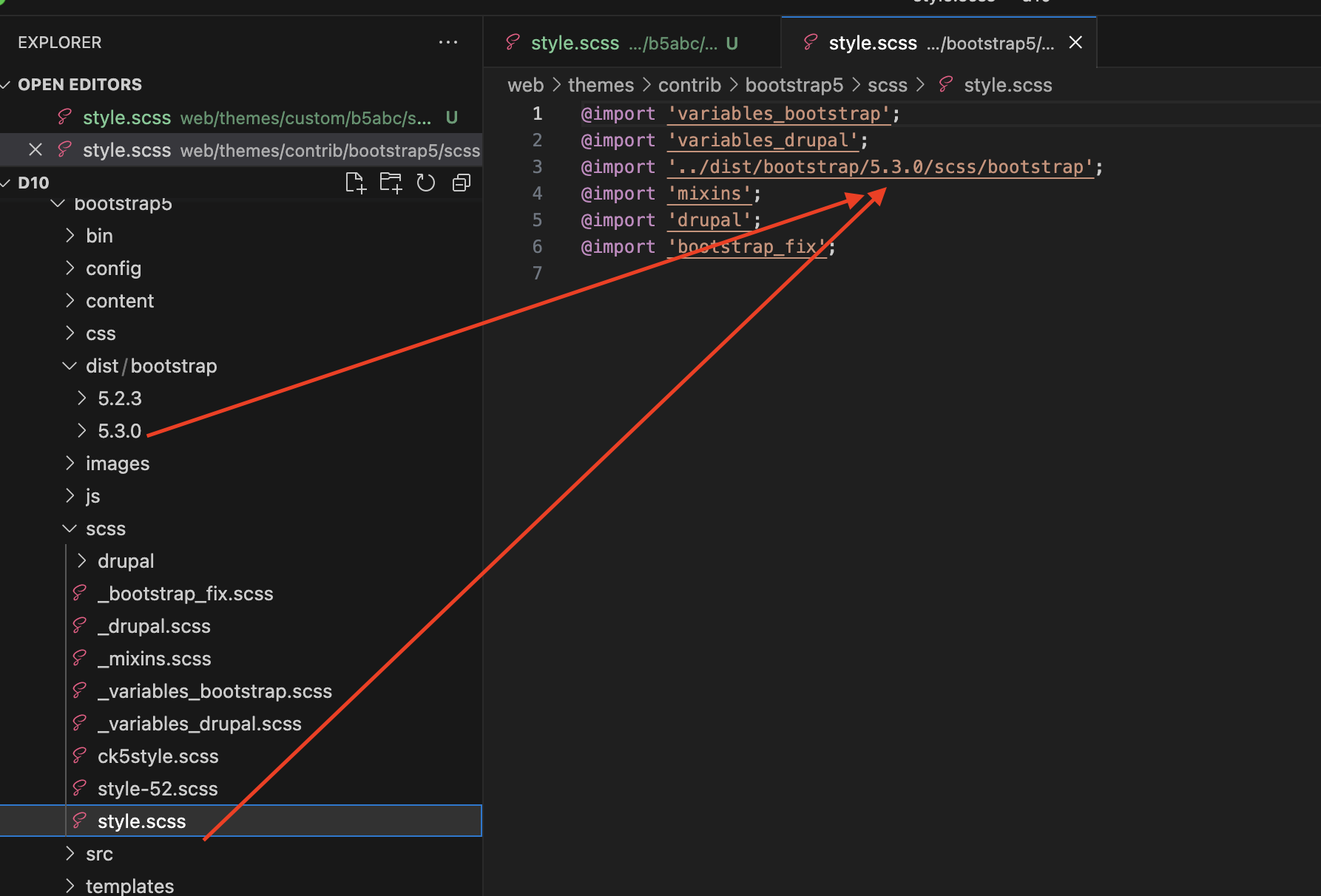Click the 'contrib' breadcrumb segment
The image size is (1321, 896).
689,85
